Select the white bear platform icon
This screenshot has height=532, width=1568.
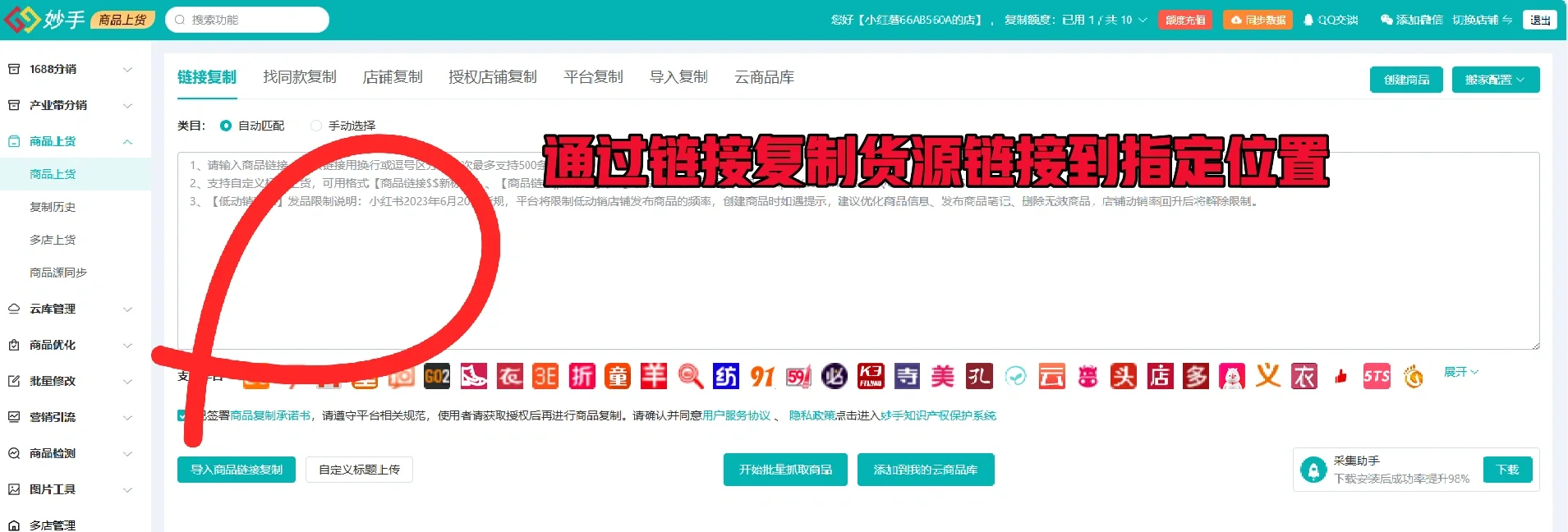coord(1232,377)
